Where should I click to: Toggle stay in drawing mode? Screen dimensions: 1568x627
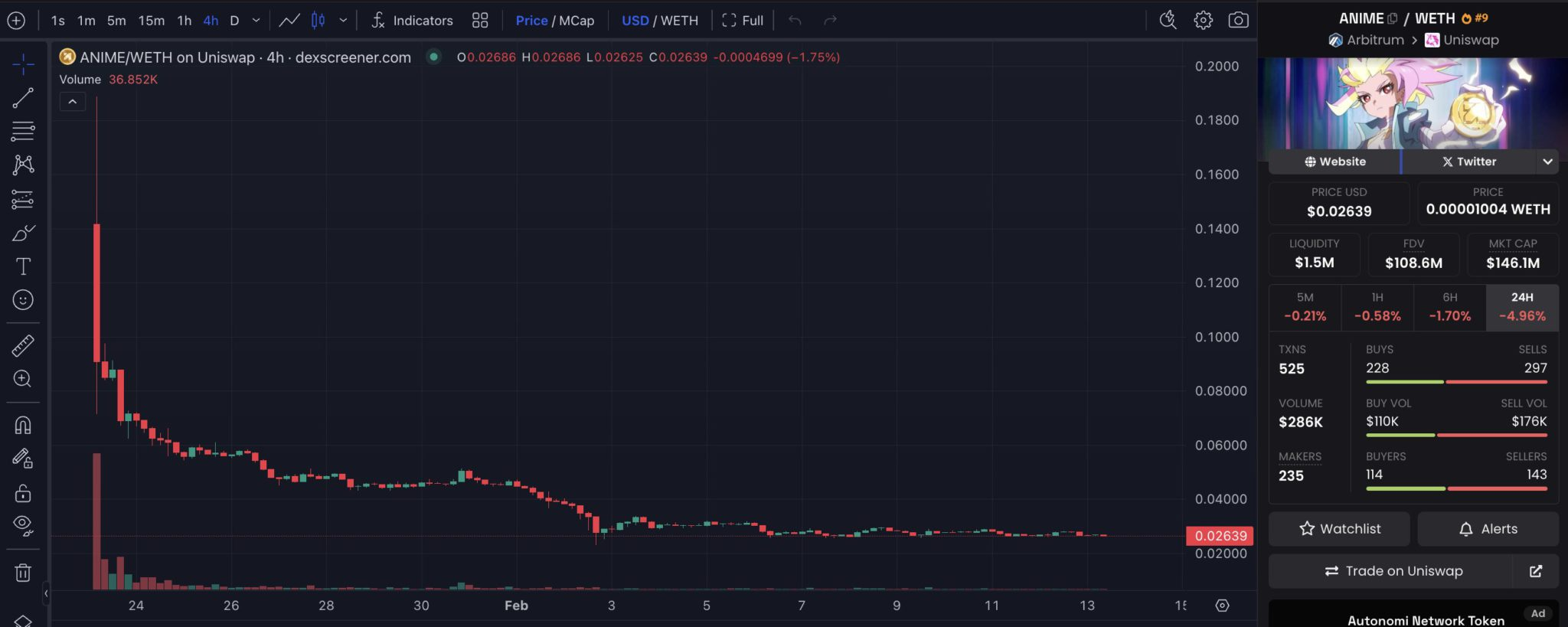[x=23, y=459]
